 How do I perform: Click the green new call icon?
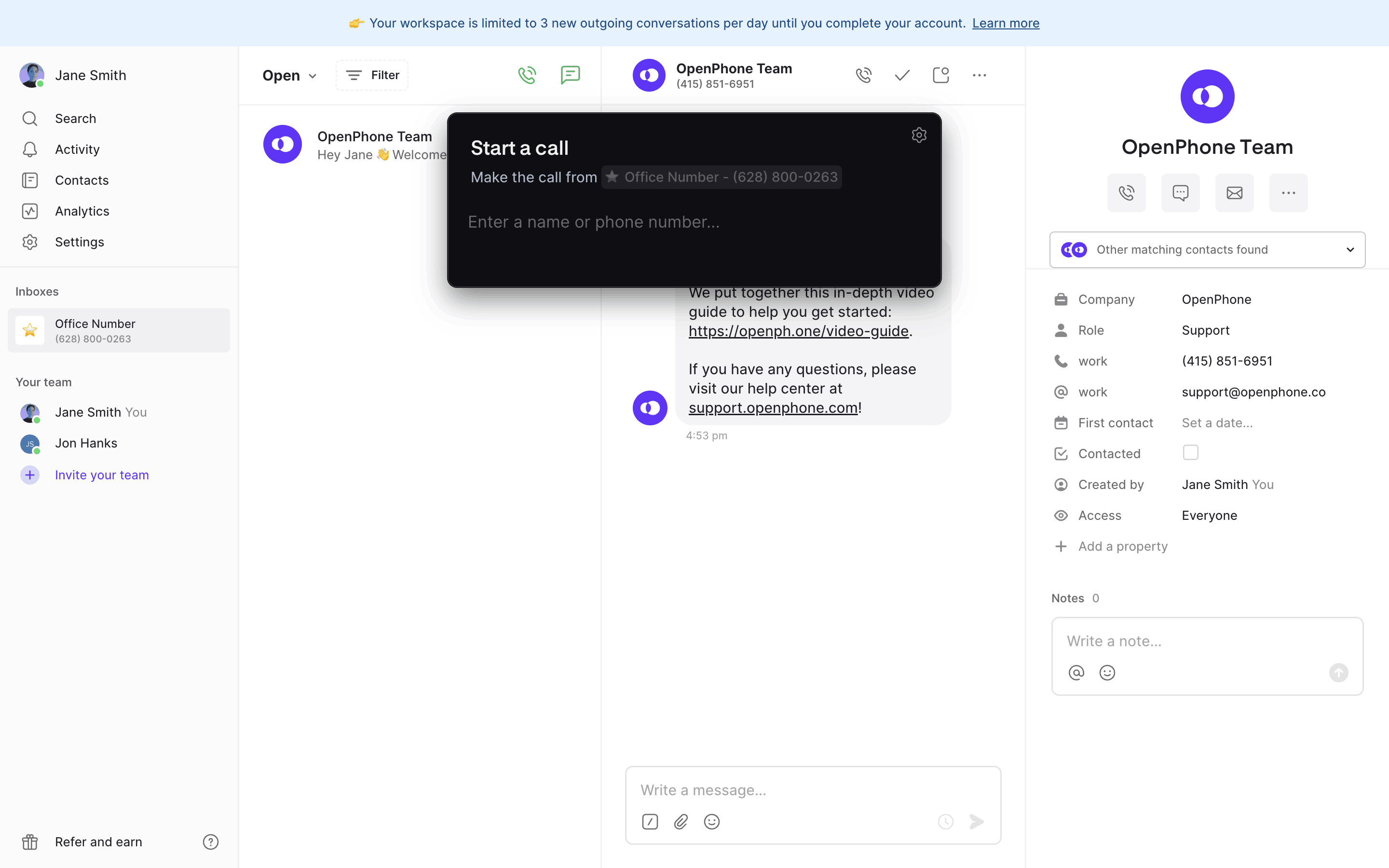pos(527,75)
